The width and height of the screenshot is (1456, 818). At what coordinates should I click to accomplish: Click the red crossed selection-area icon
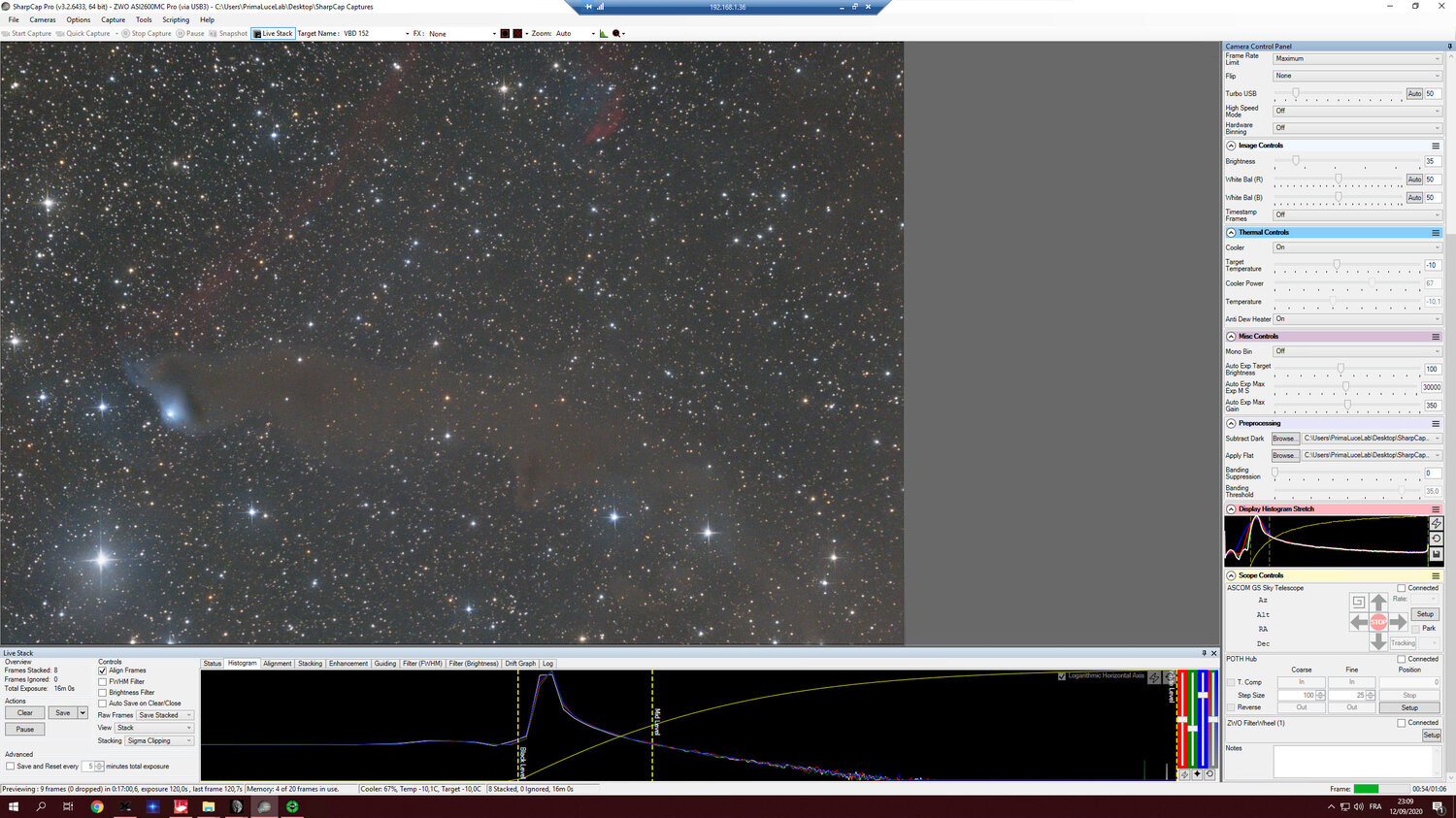[x=517, y=33]
